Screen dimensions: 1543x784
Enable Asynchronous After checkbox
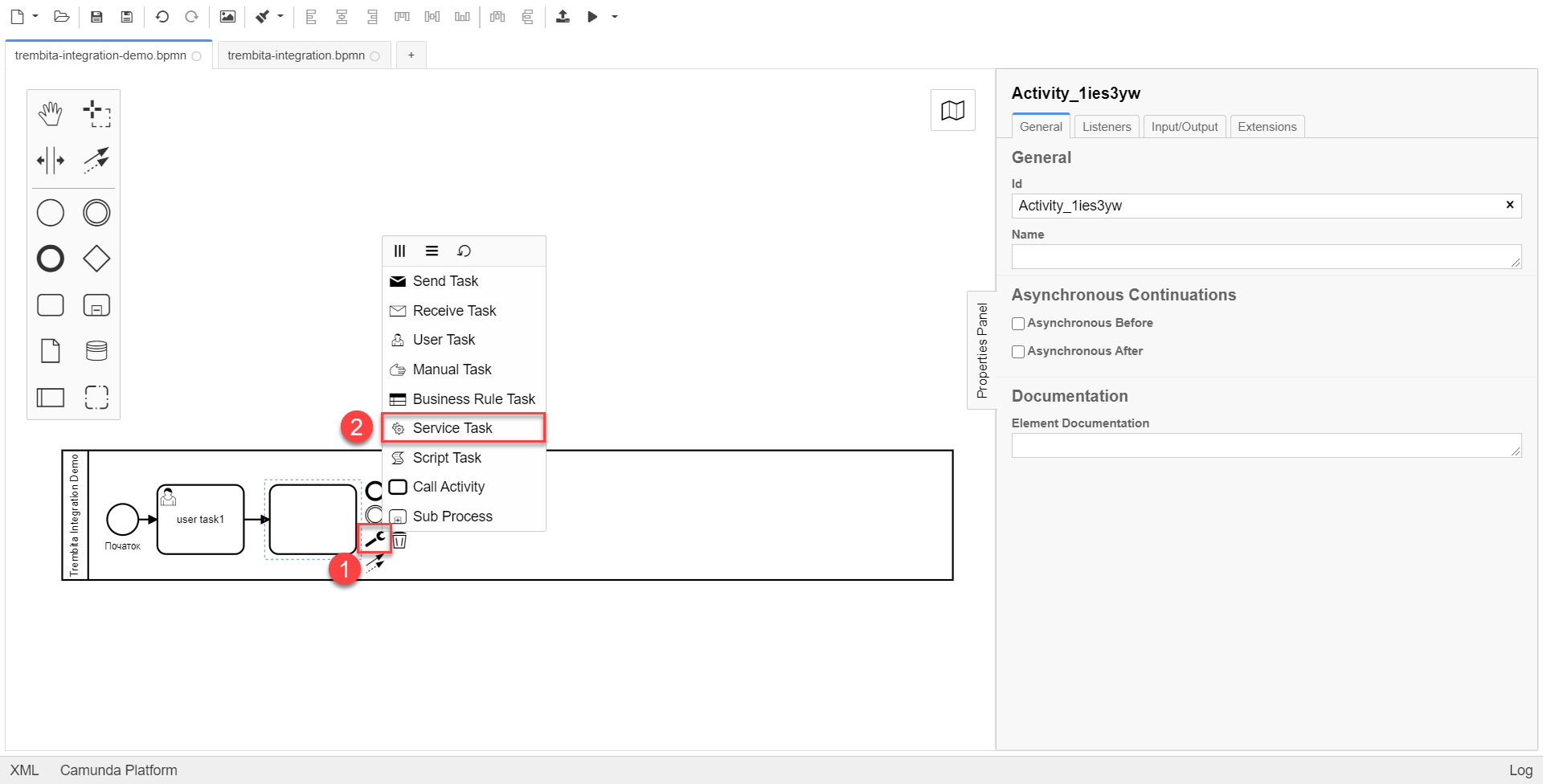point(1018,352)
